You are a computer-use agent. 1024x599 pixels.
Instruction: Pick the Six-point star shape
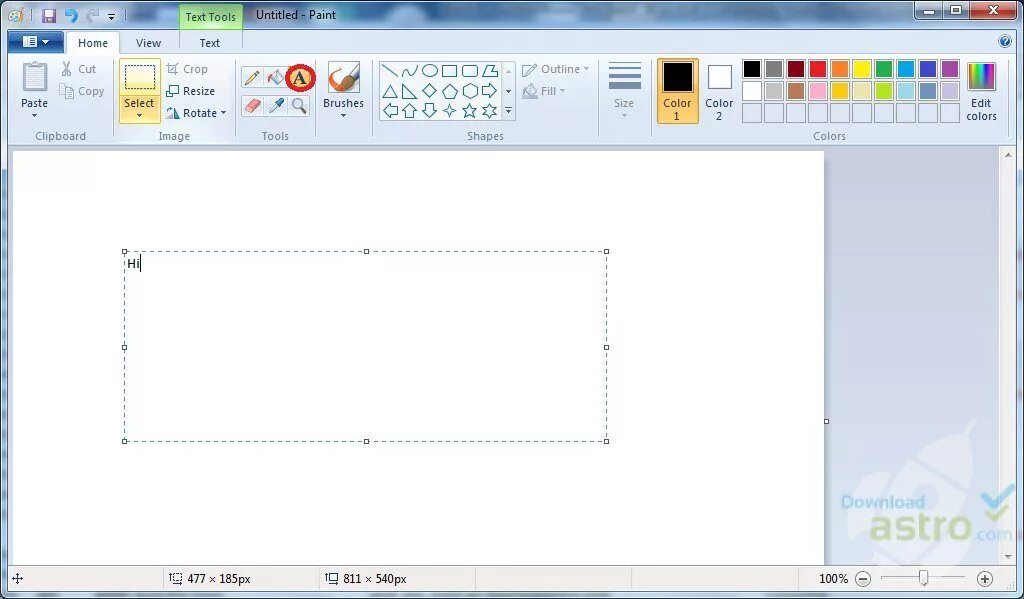pos(490,110)
